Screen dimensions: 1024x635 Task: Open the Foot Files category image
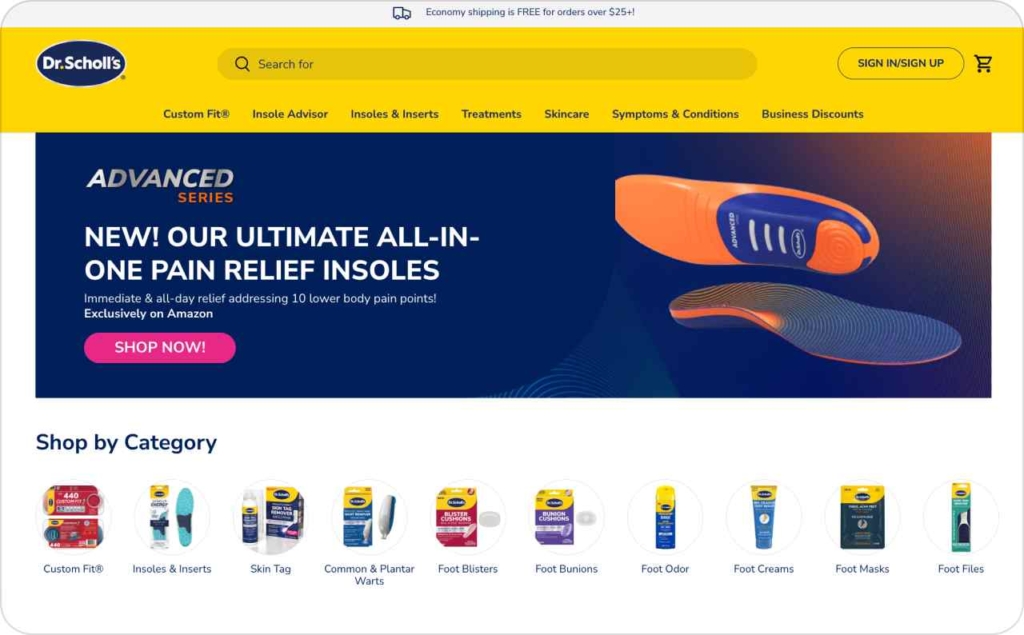tap(961, 517)
